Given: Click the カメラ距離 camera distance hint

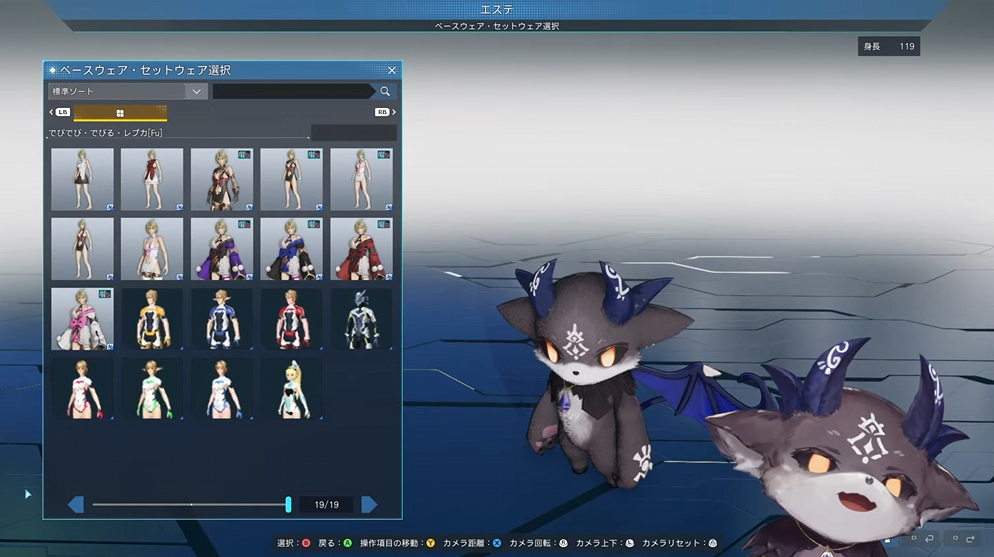Looking at the screenshot, I should coord(472,543).
